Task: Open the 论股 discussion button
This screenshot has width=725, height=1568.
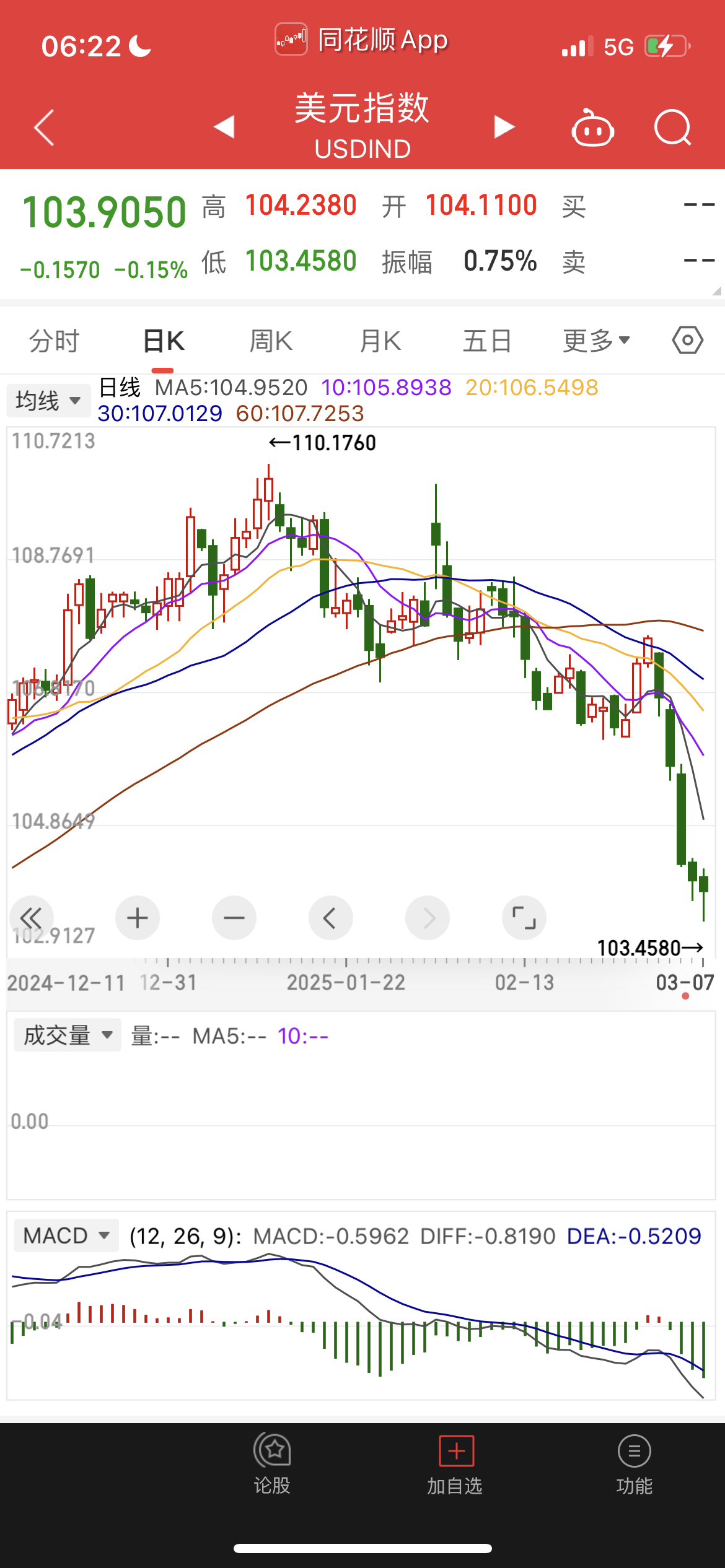Action: [x=272, y=1465]
